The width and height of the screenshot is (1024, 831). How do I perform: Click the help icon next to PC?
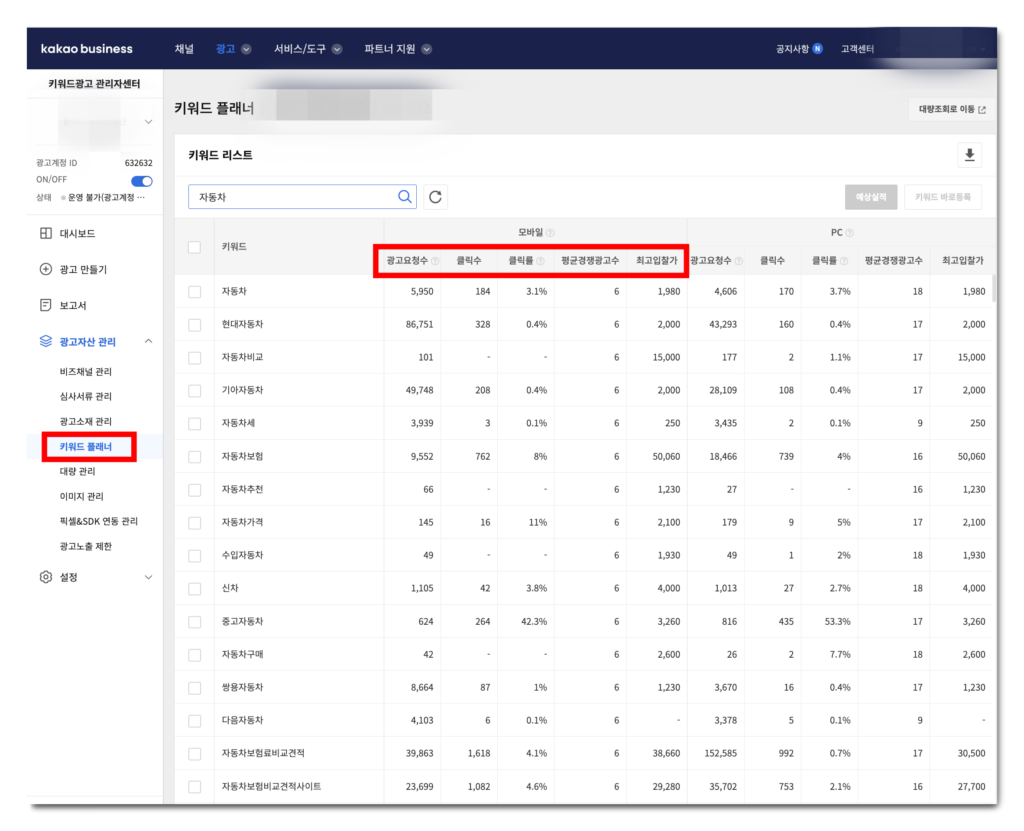pyautogui.click(x=850, y=232)
